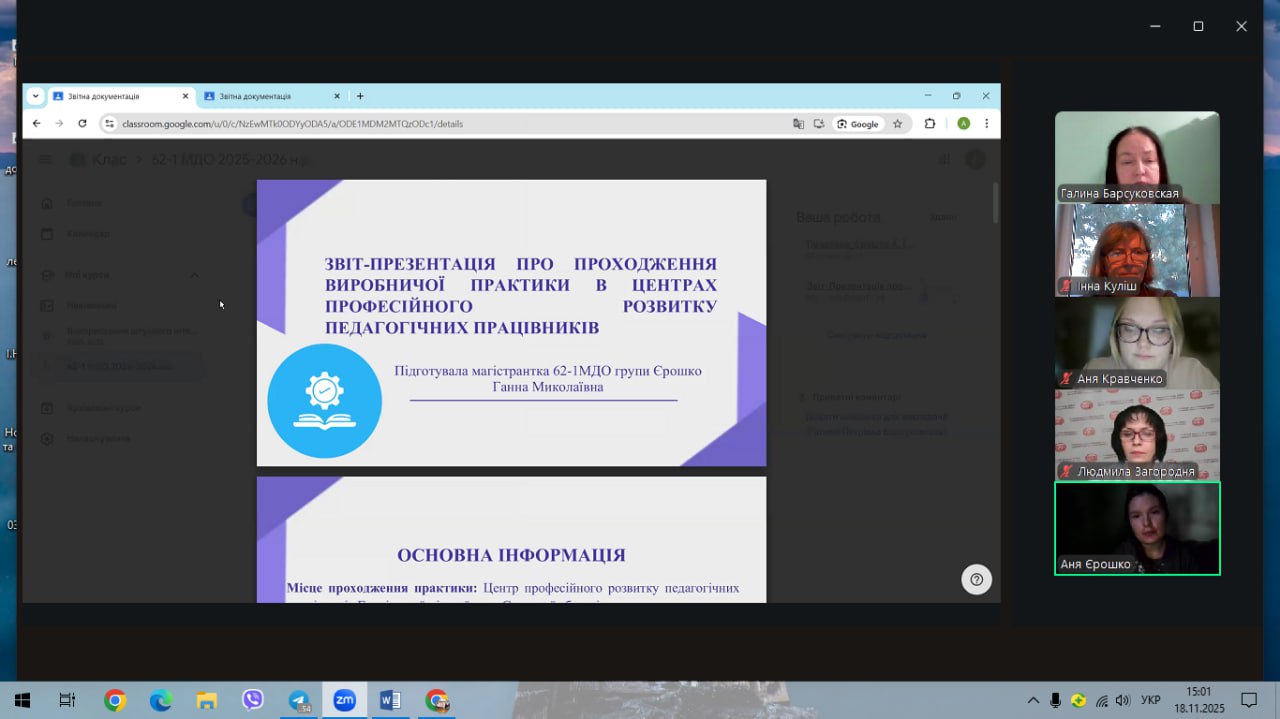This screenshot has height=719, width=1280.
Task: Click the Google Lens search button
Action: 857,124
